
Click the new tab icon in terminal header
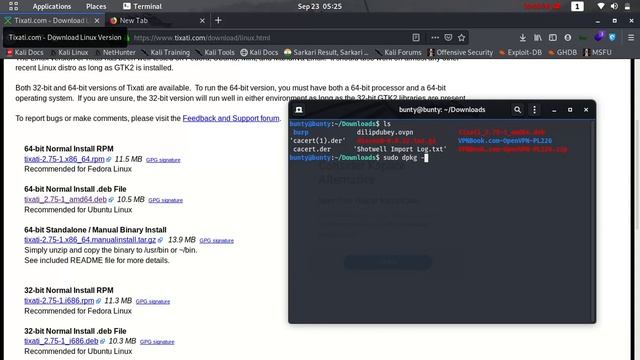(299, 110)
